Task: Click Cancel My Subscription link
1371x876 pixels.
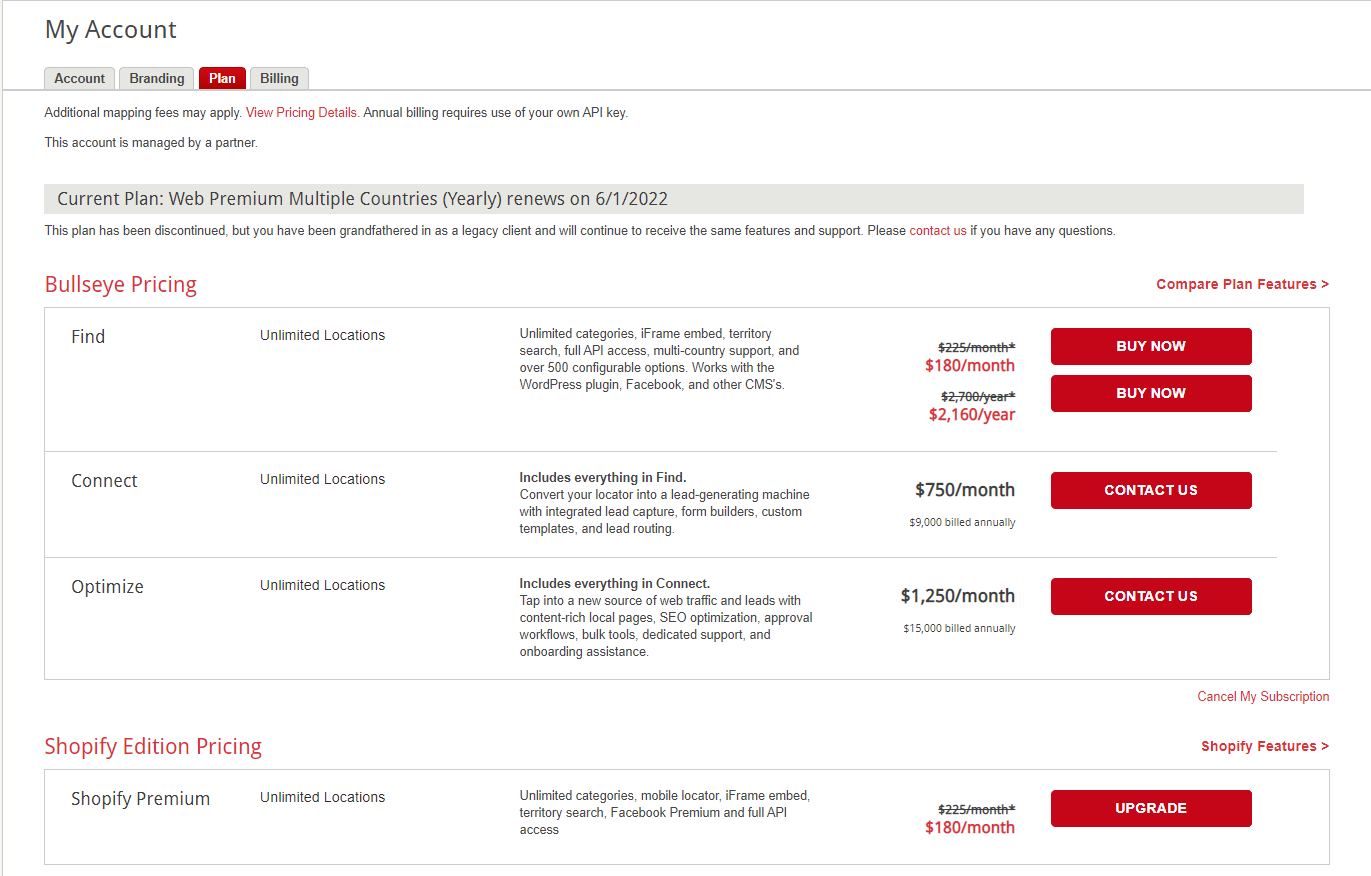Action: click(1263, 697)
